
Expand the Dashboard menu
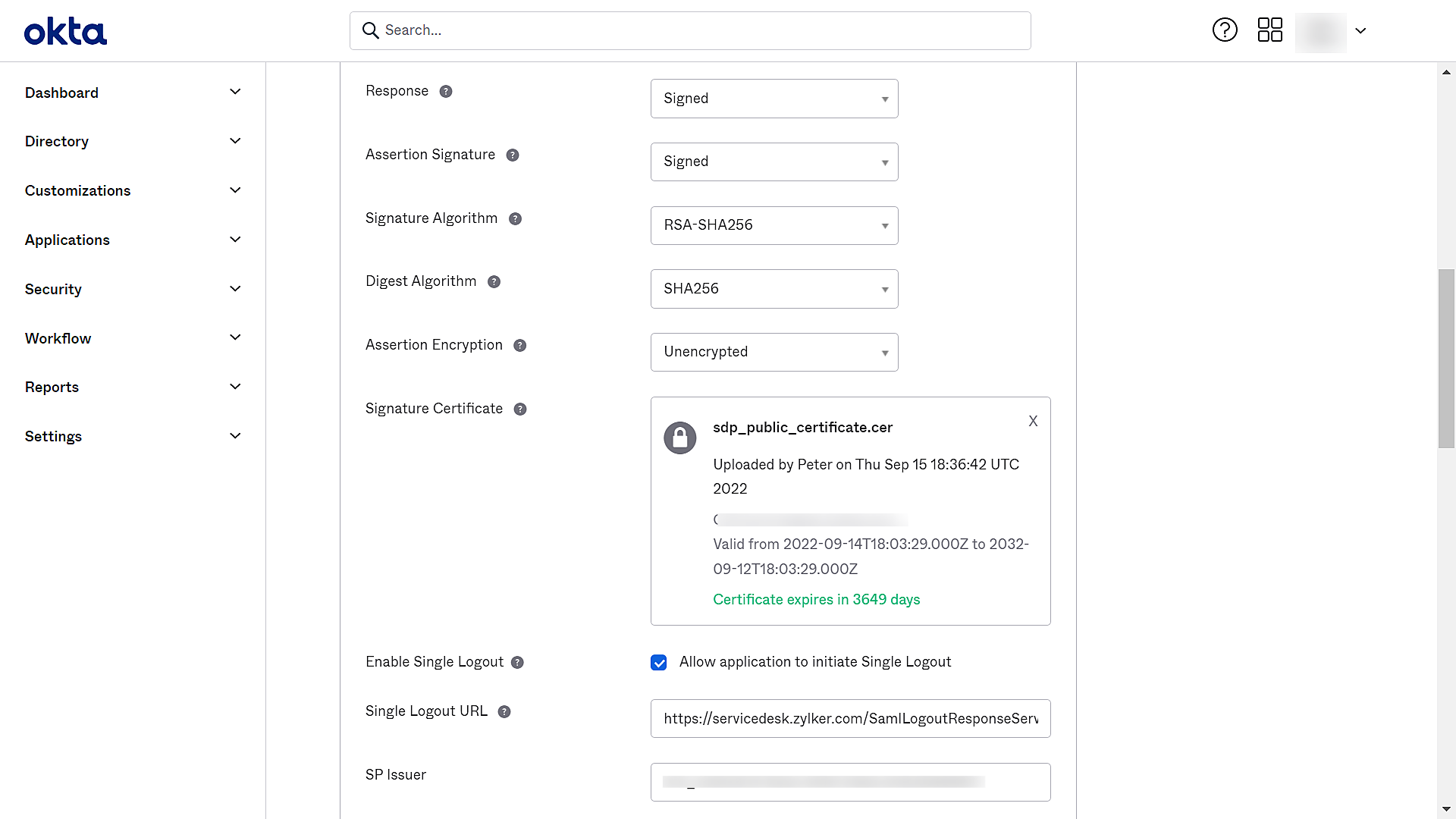(133, 93)
